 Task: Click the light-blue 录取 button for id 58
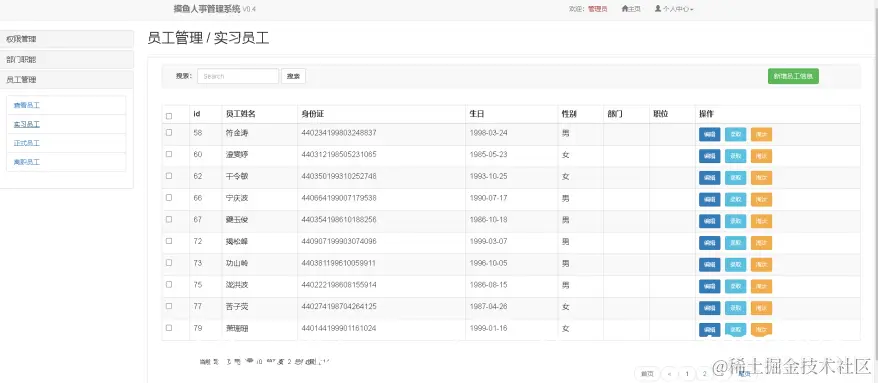[735, 134]
